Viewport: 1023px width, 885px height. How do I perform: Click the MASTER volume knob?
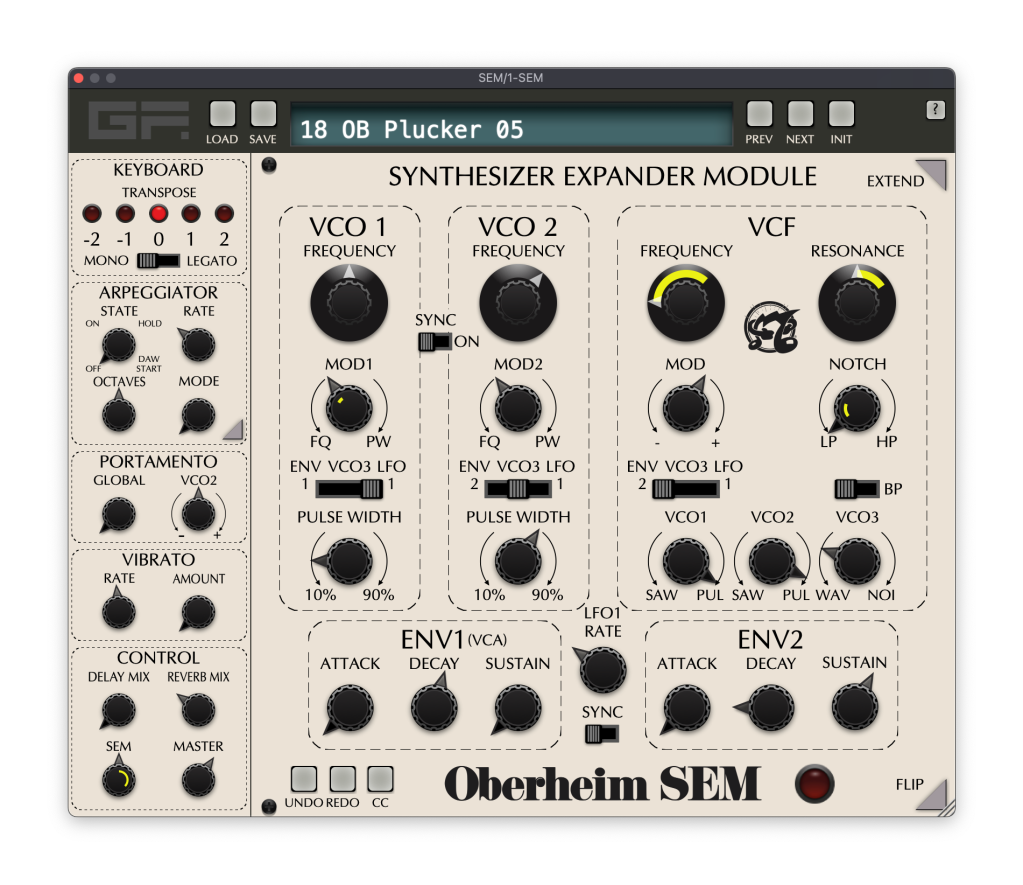coord(198,779)
